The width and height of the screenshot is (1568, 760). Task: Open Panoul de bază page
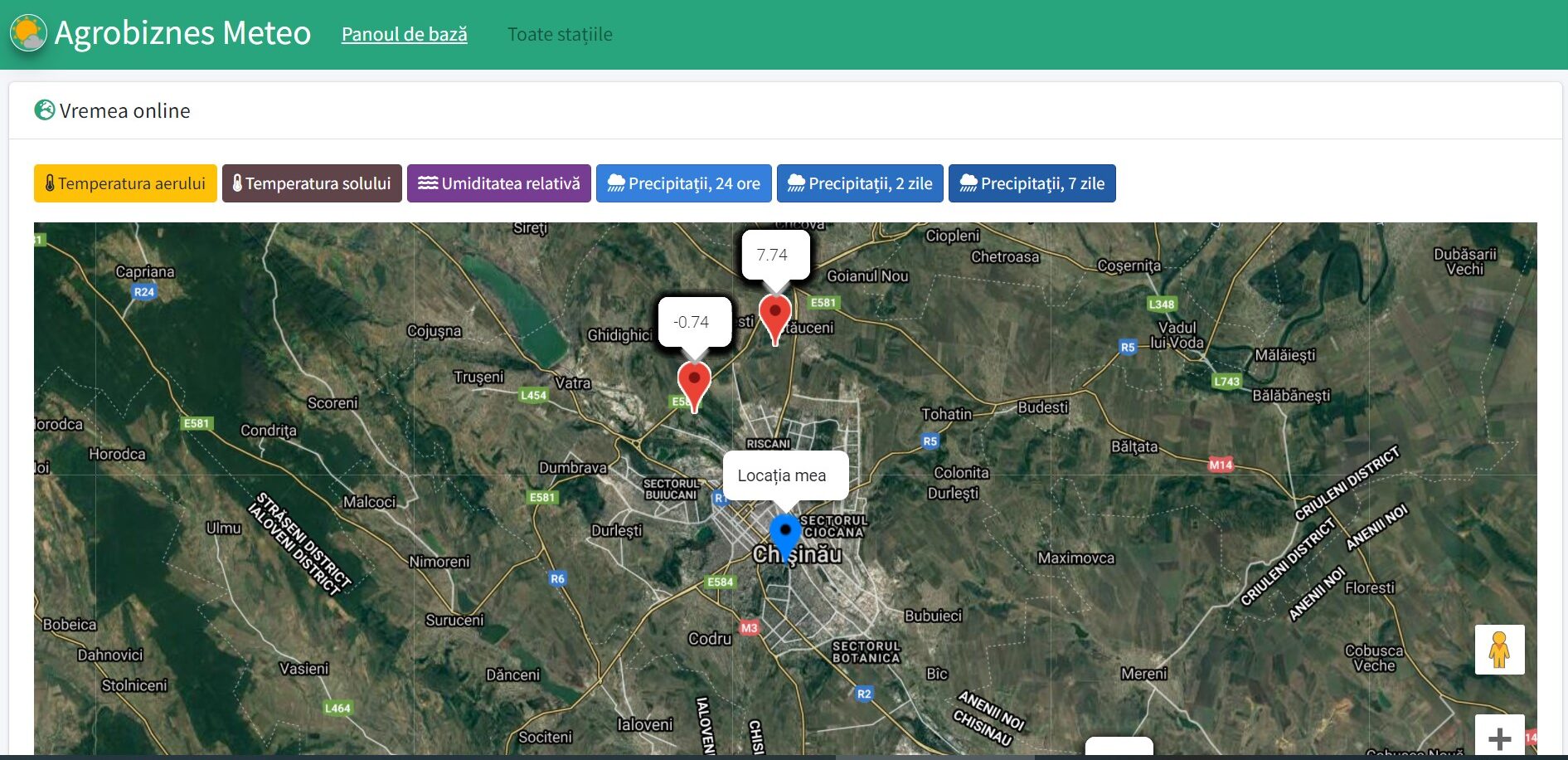point(405,34)
